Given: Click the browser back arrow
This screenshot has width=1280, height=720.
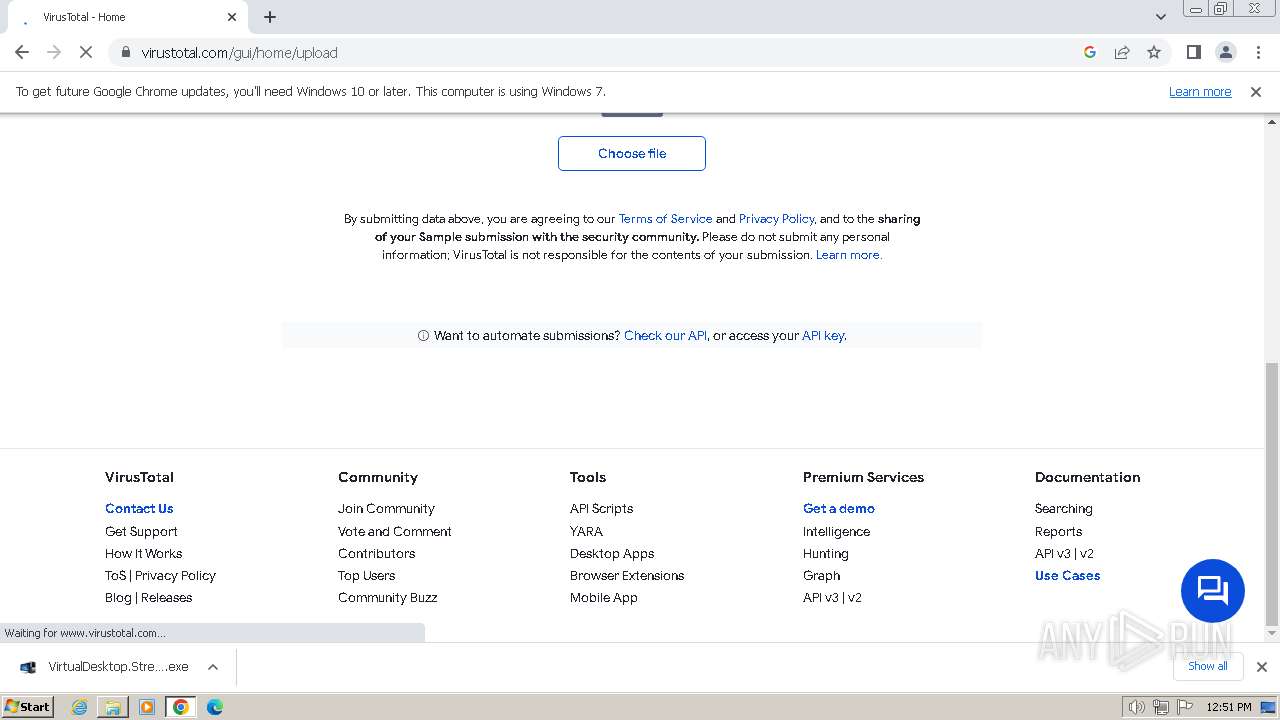Looking at the screenshot, I should tap(22, 52).
